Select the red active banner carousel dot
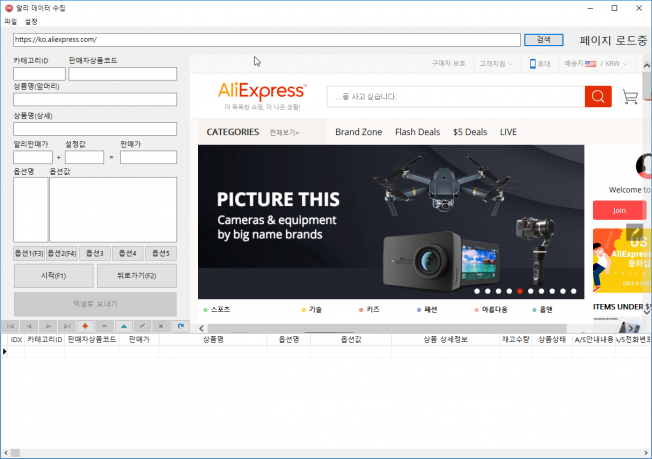Screen dimensions: 652x459 (x=520, y=291)
